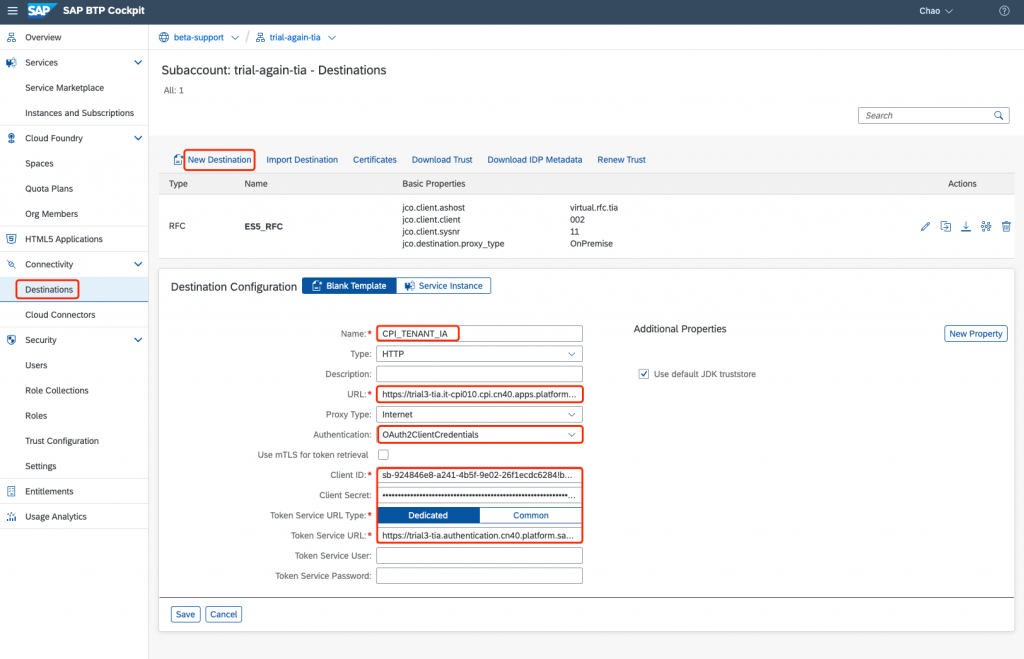Open Cloud Connectors in the sidebar
This screenshot has height=659, width=1024.
tap(60, 315)
